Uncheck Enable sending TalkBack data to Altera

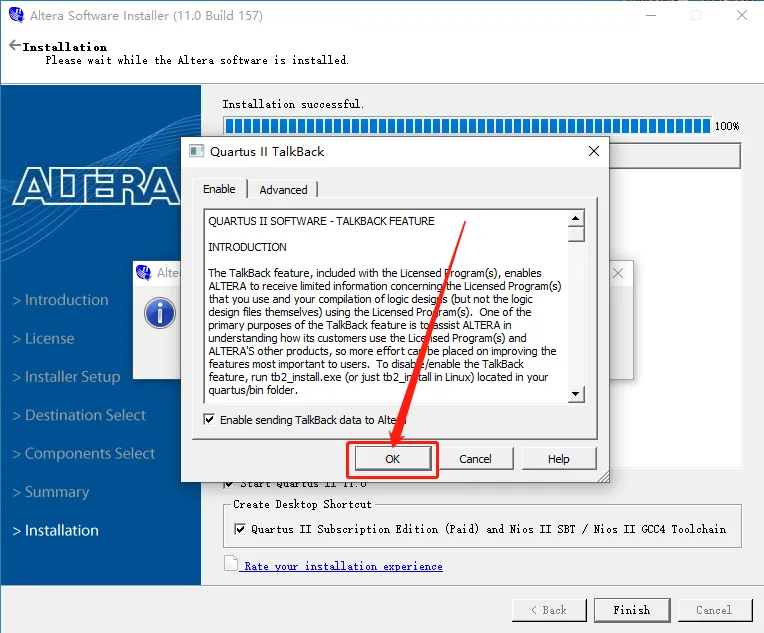click(209, 419)
